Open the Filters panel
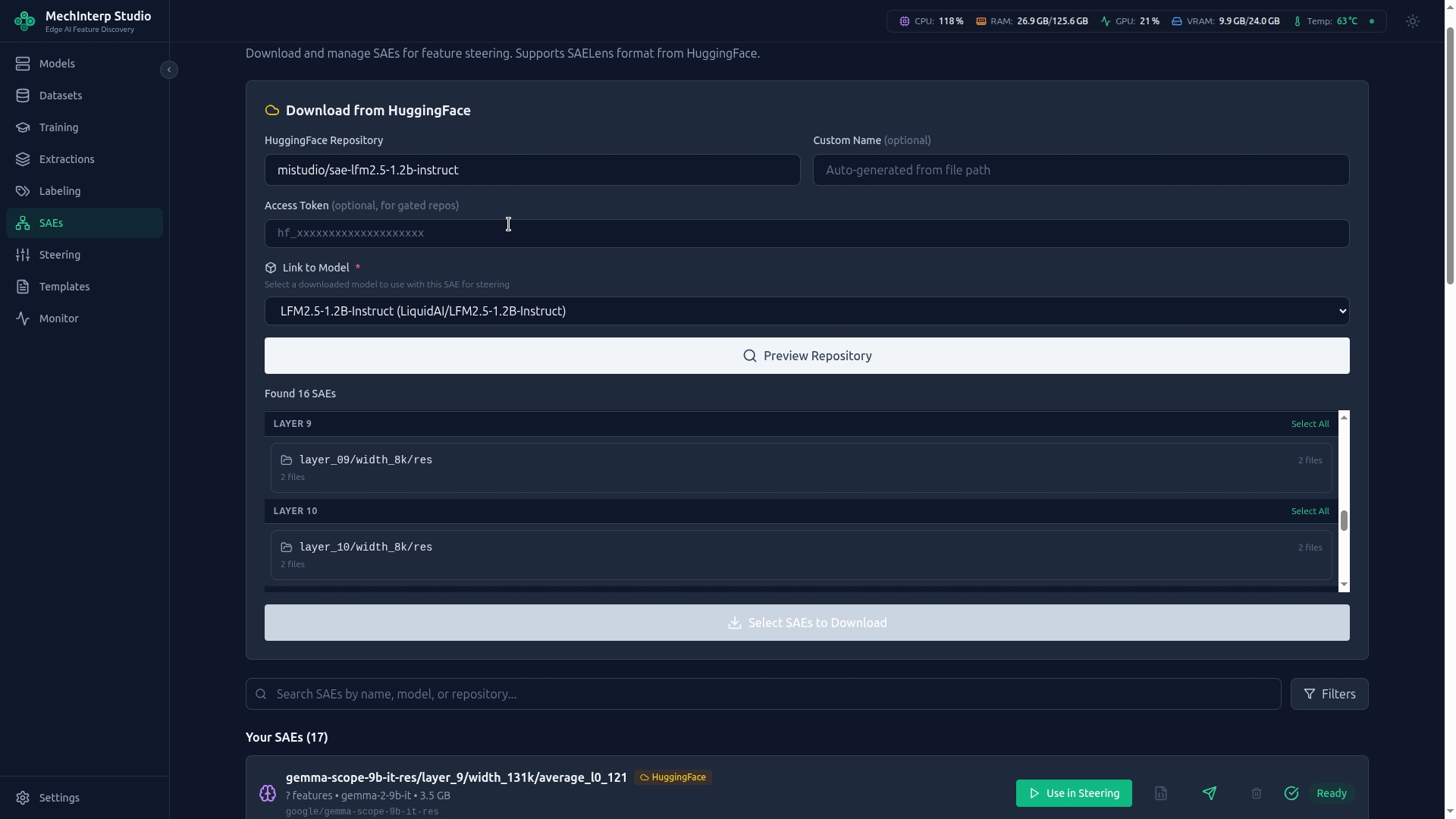The image size is (1456, 819). (1329, 694)
